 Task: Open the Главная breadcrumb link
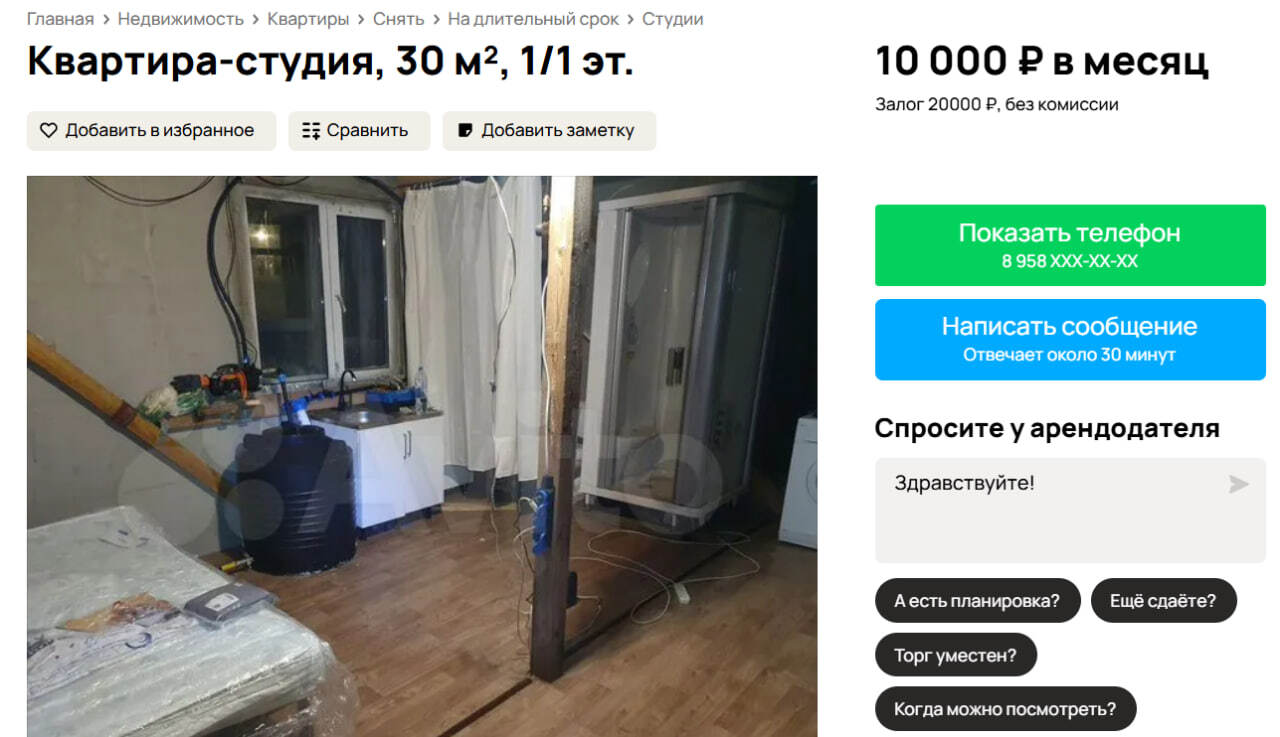coord(60,19)
